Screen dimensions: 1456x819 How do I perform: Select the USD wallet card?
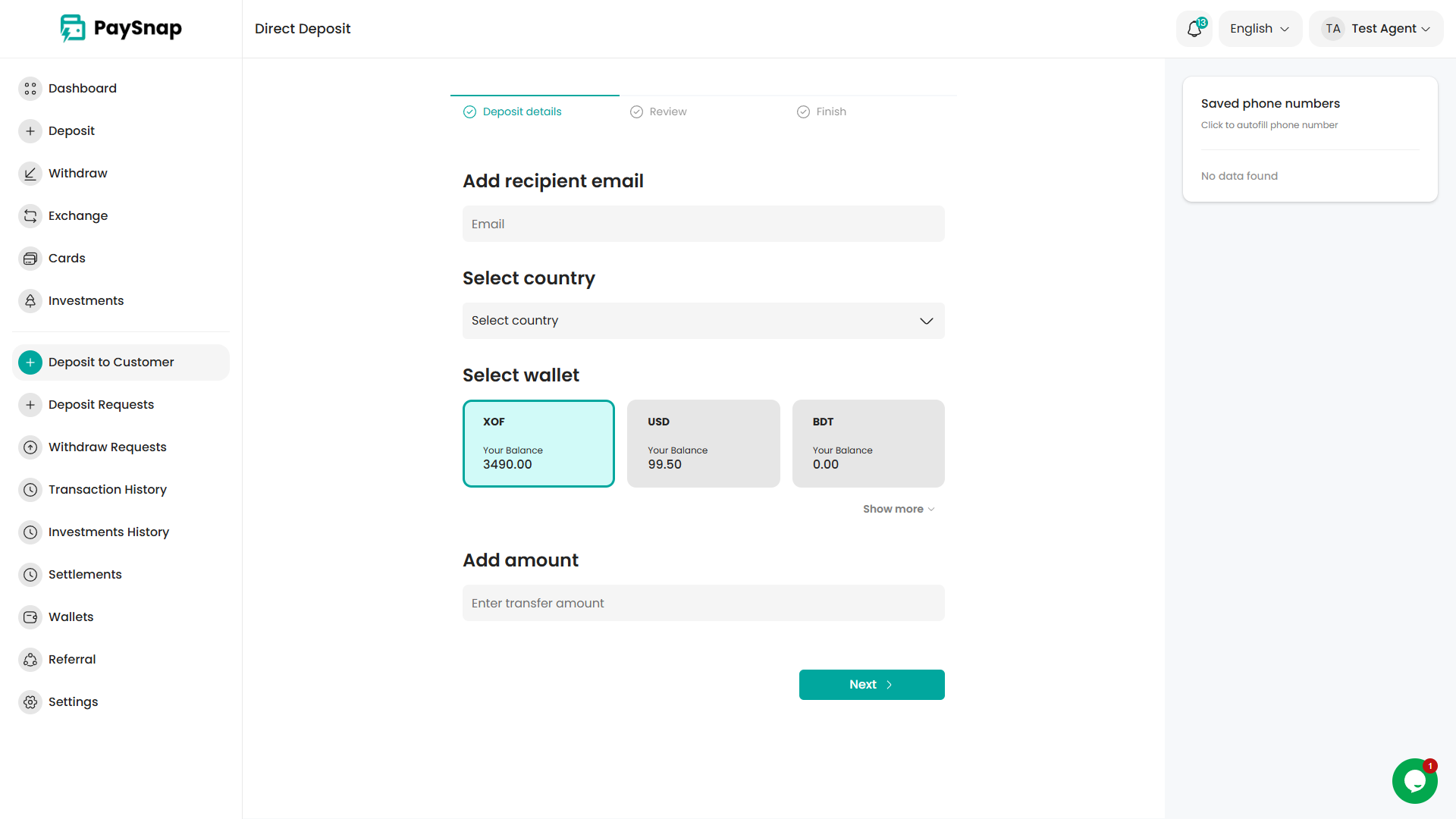click(x=703, y=444)
